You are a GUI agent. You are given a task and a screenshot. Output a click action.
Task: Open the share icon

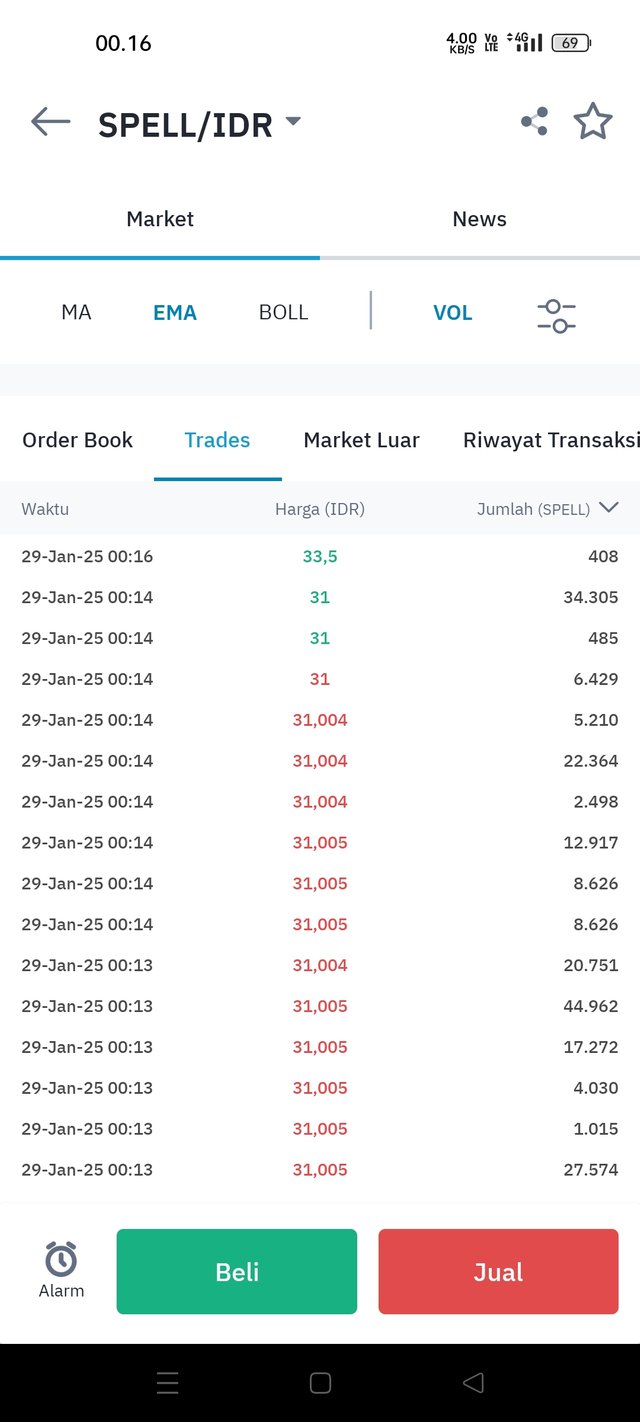pyautogui.click(x=534, y=122)
